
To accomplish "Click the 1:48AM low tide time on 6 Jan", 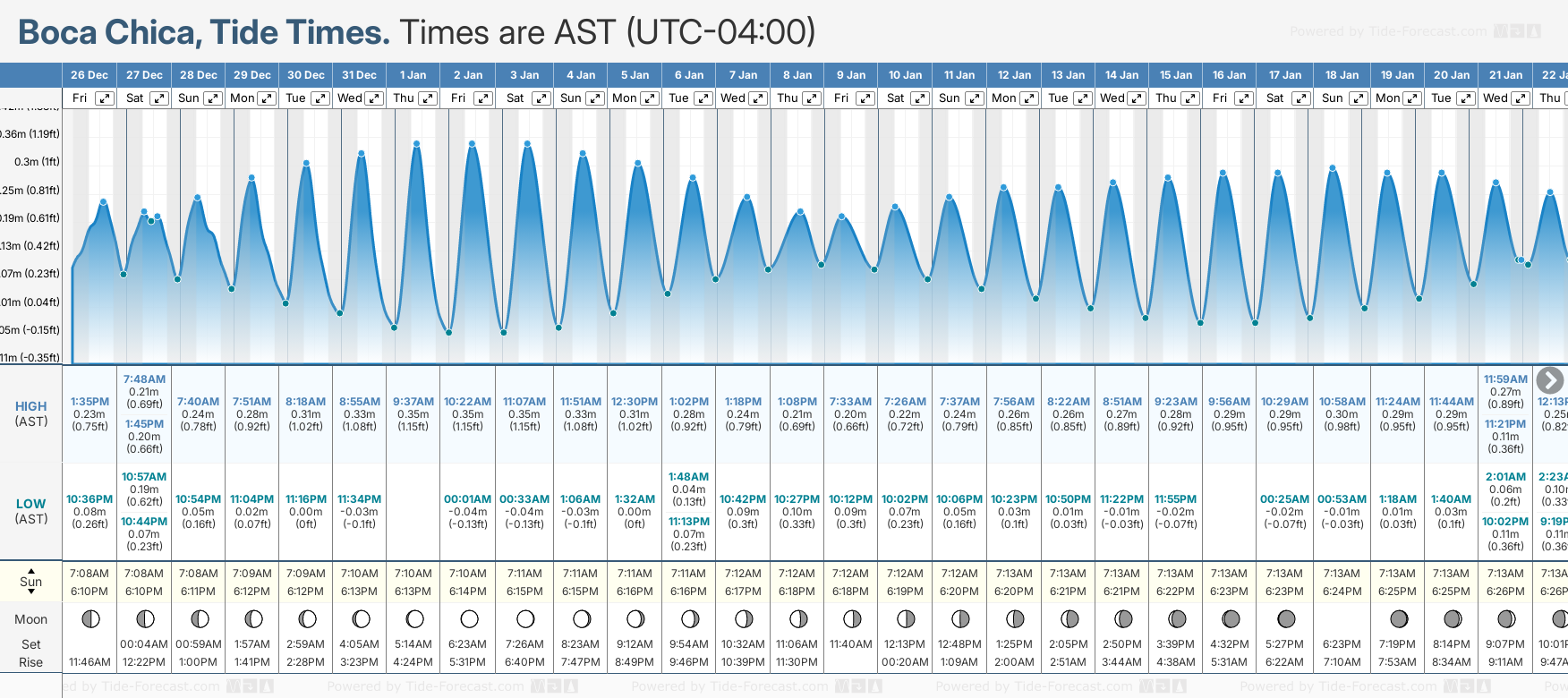I will click(688, 477).
